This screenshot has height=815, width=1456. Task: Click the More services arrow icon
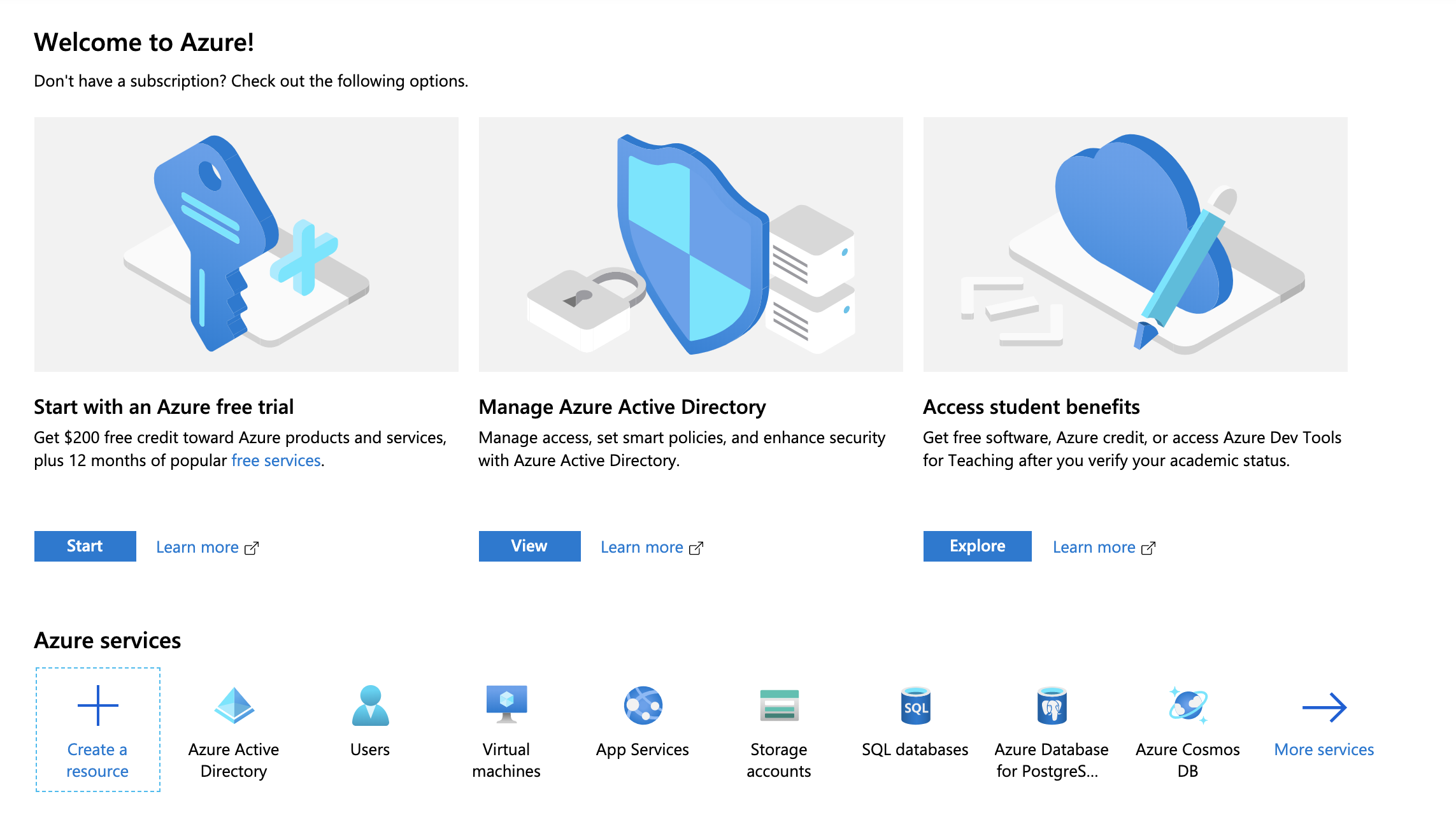click(x=1324, y=707)
